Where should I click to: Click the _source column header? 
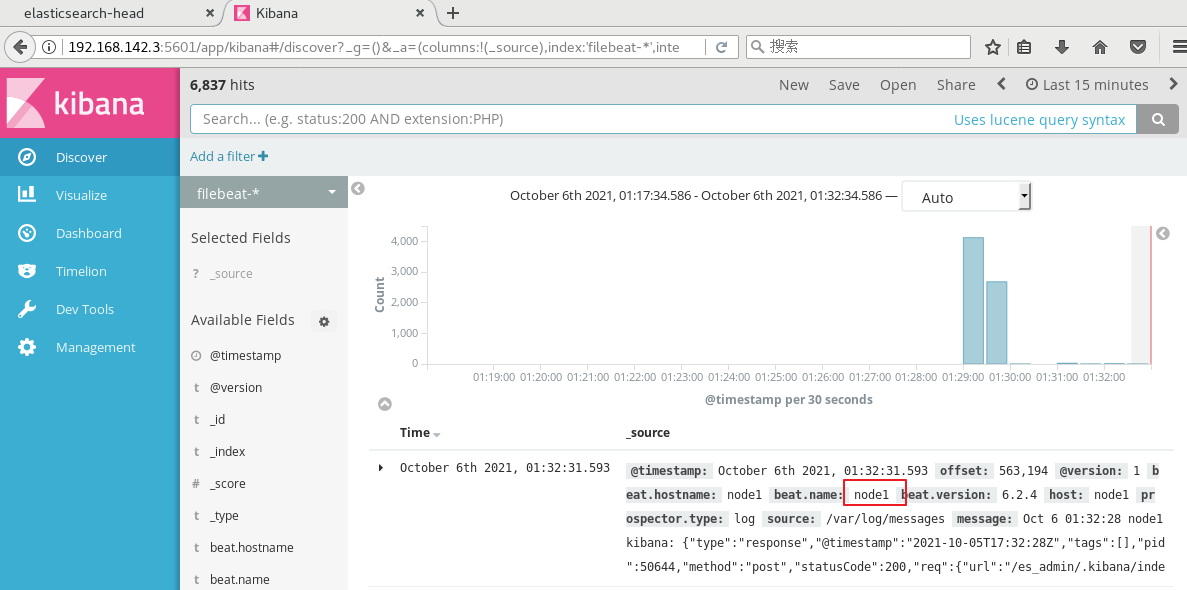tap(647, 432)
